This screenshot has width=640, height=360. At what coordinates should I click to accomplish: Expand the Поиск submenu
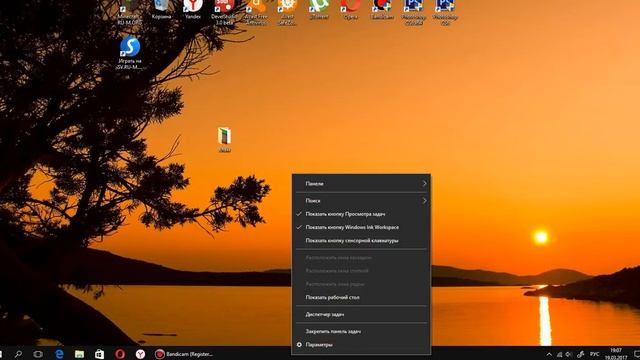point(361,201)
